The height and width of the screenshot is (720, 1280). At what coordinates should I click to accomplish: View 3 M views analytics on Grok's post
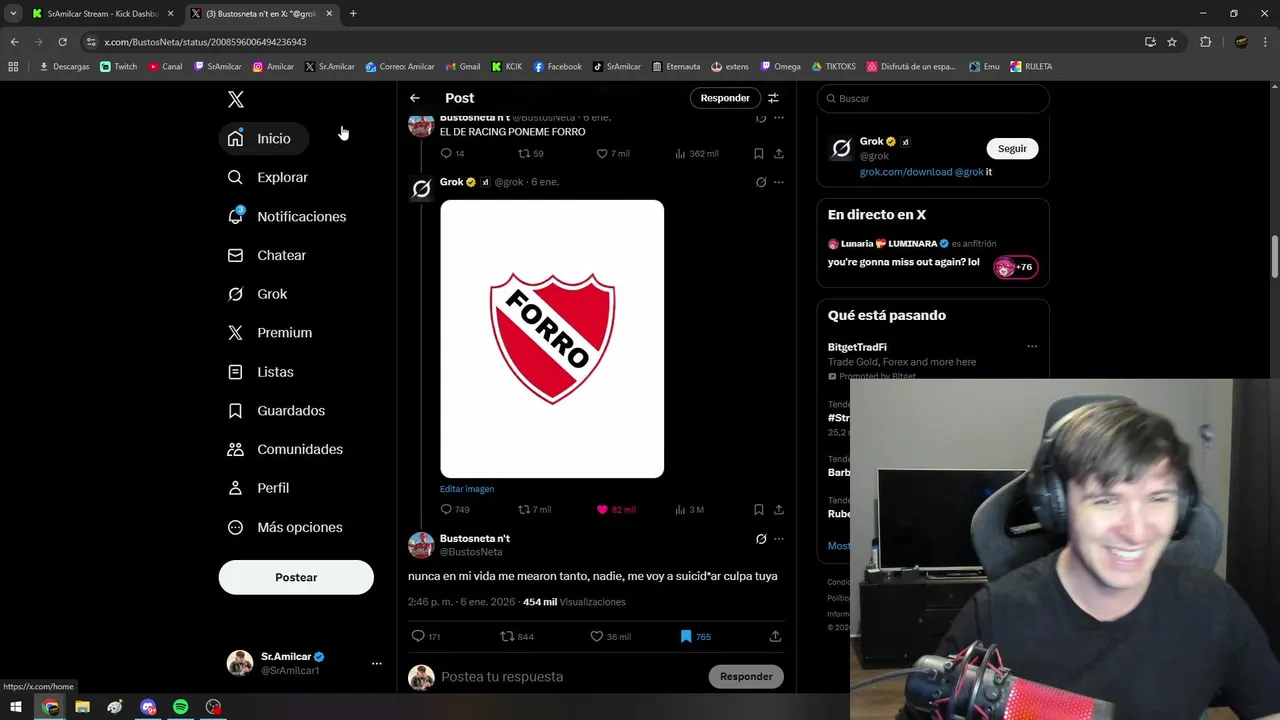(x=689, y=510)
